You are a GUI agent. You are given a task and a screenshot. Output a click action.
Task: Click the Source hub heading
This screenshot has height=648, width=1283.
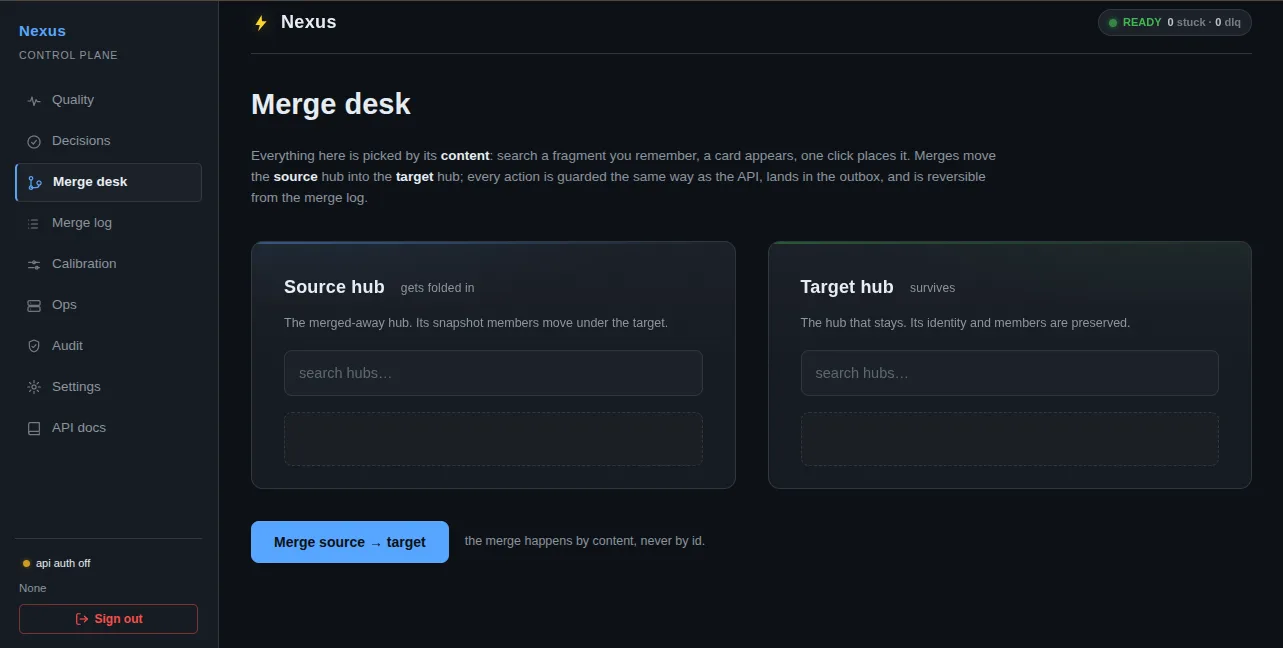(x=334, y=287)
